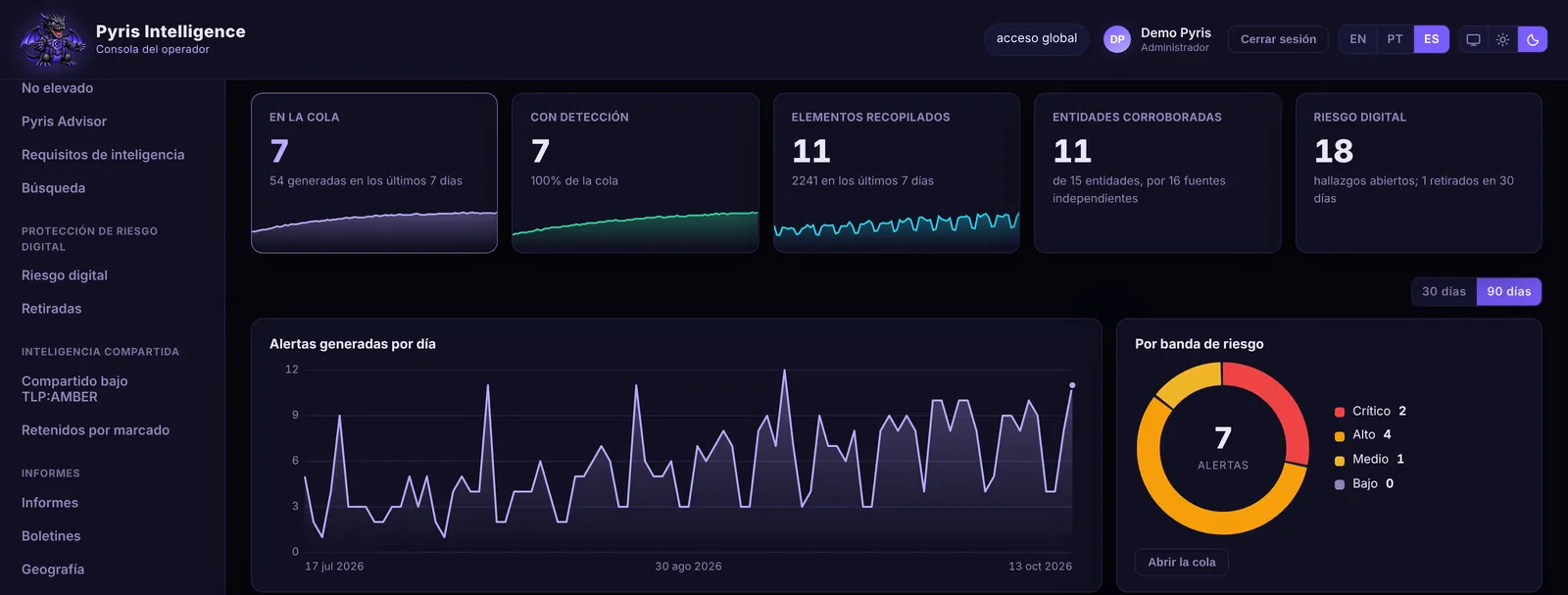Click the acceso global badge
Viewport: 1568px width, 595px height.
pyautogui.click(x=1037, y=39)
